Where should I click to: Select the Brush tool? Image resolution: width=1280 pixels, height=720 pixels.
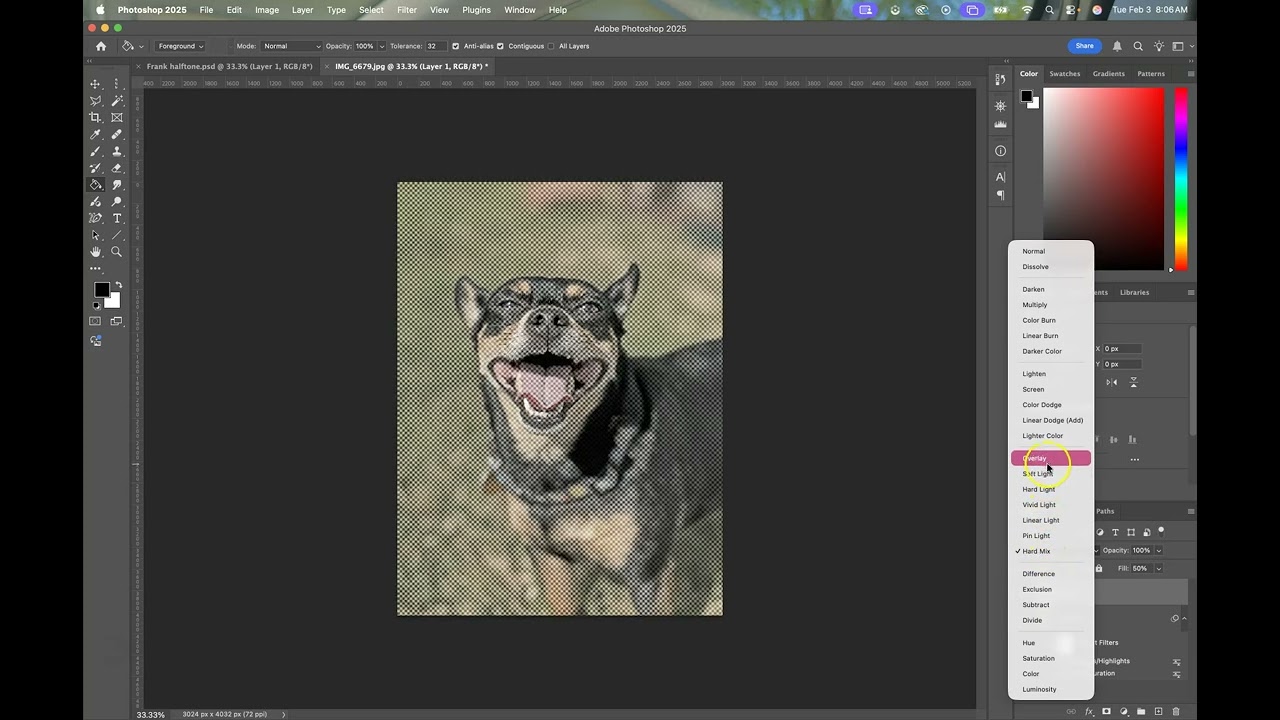(96, 151)
